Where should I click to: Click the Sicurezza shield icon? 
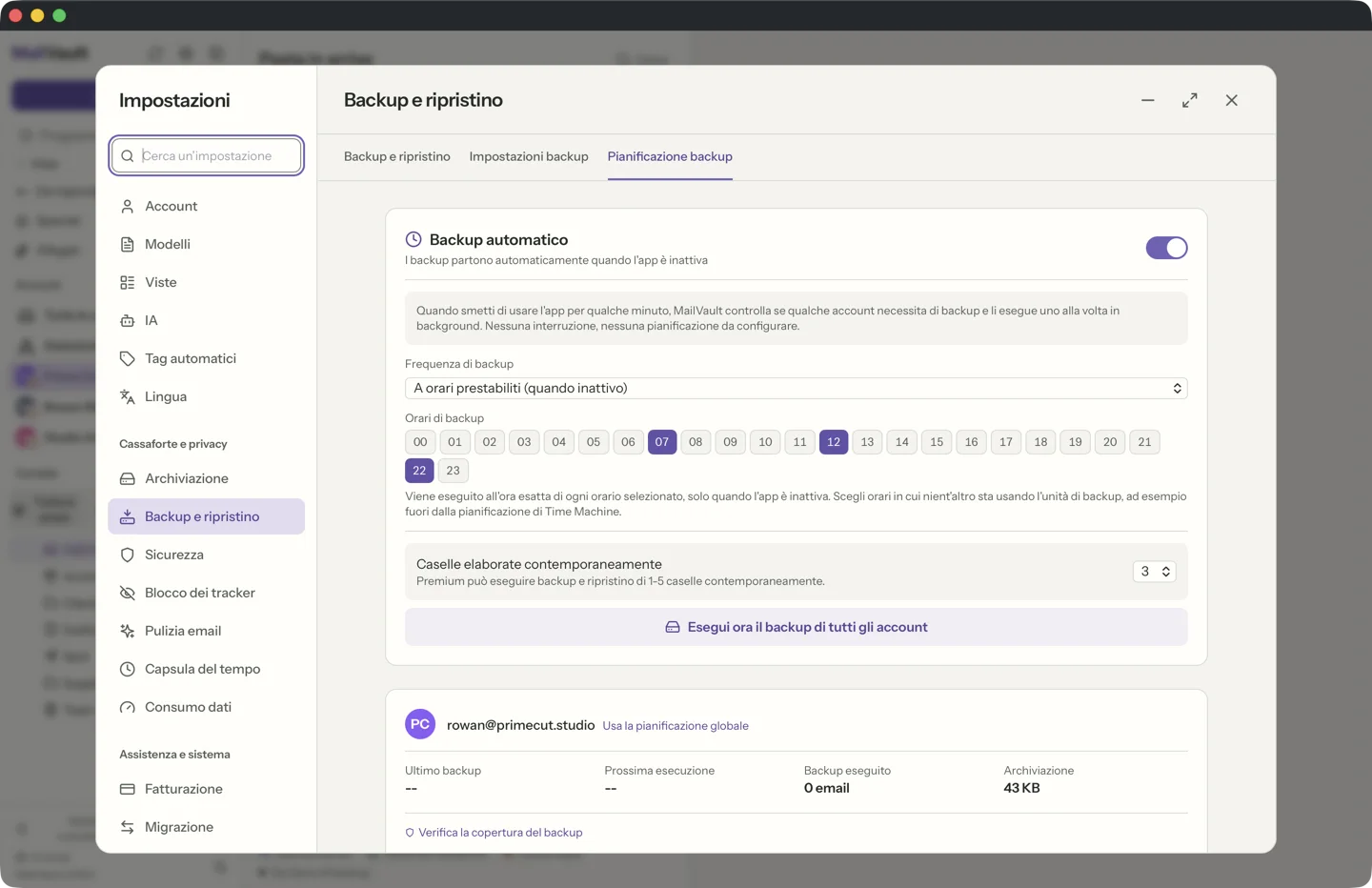click(x=127, y=555)
